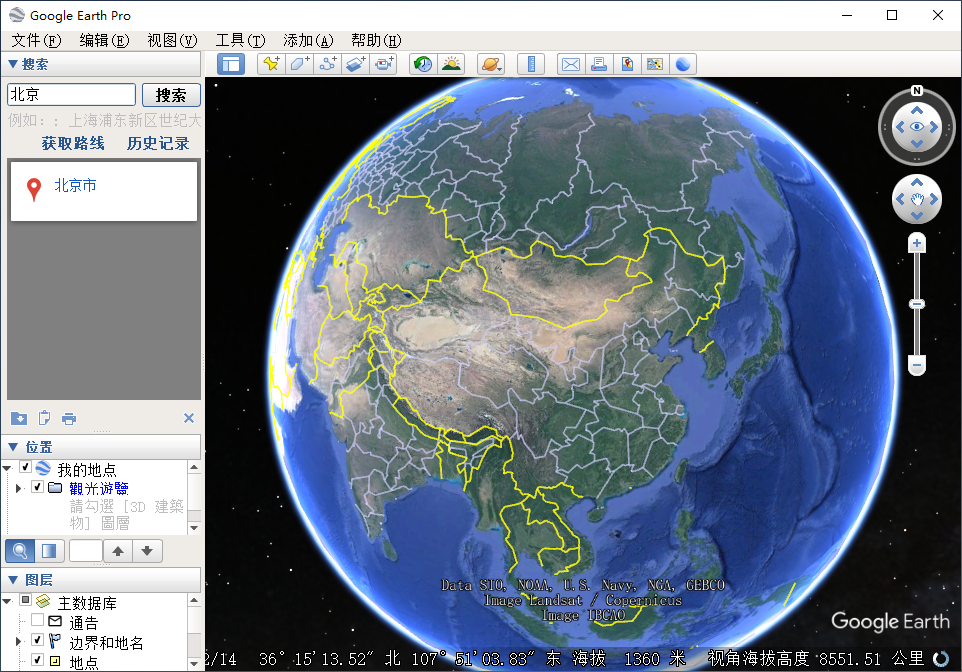Move selected place down arrow
Viewport: 962px width, 672px height.
147,551
